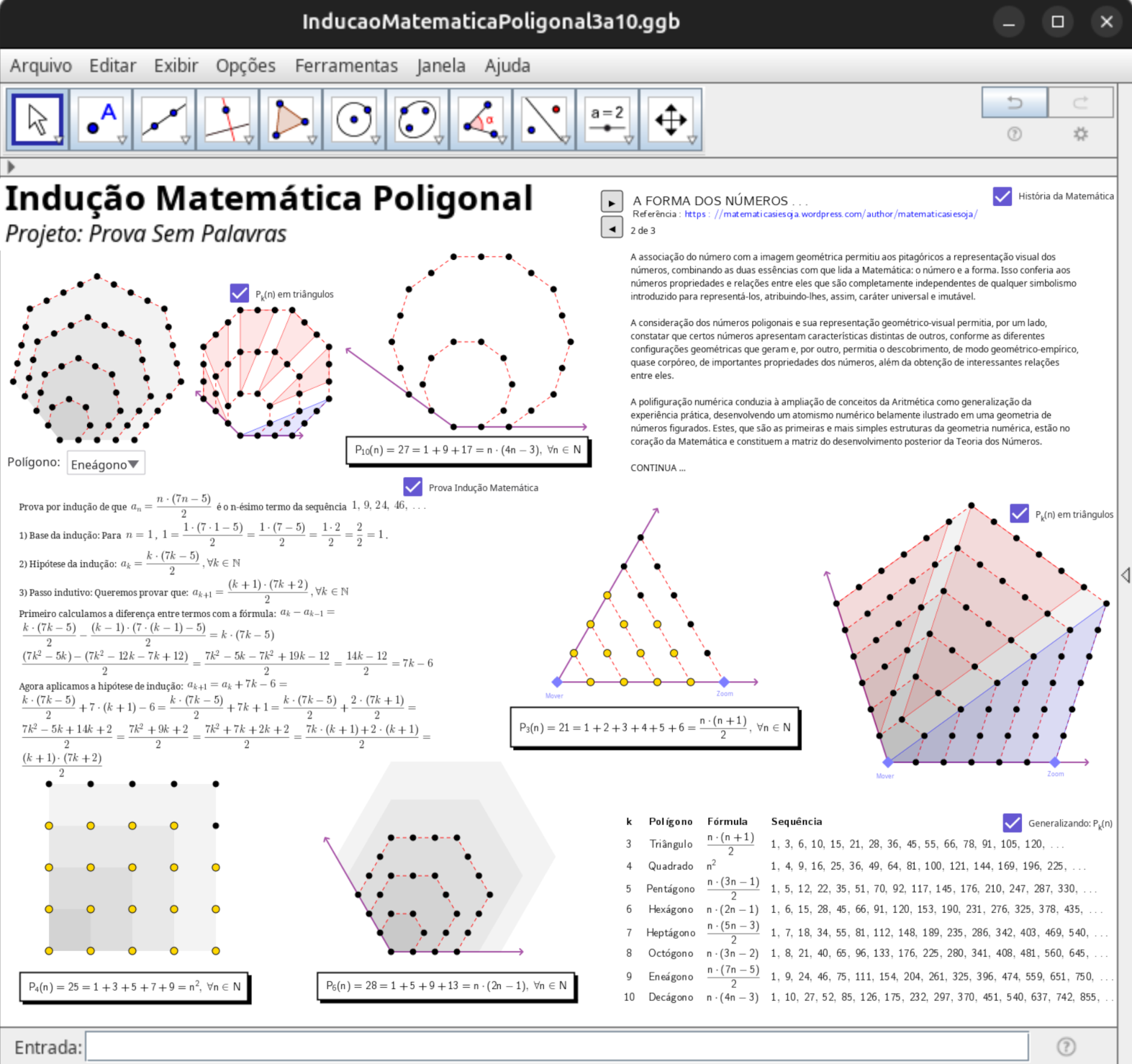The height and width of the screenshot is (1064, 1132).
Task: Toggle Prova Indução Matemática checkbox
Action: click(412, 487)
